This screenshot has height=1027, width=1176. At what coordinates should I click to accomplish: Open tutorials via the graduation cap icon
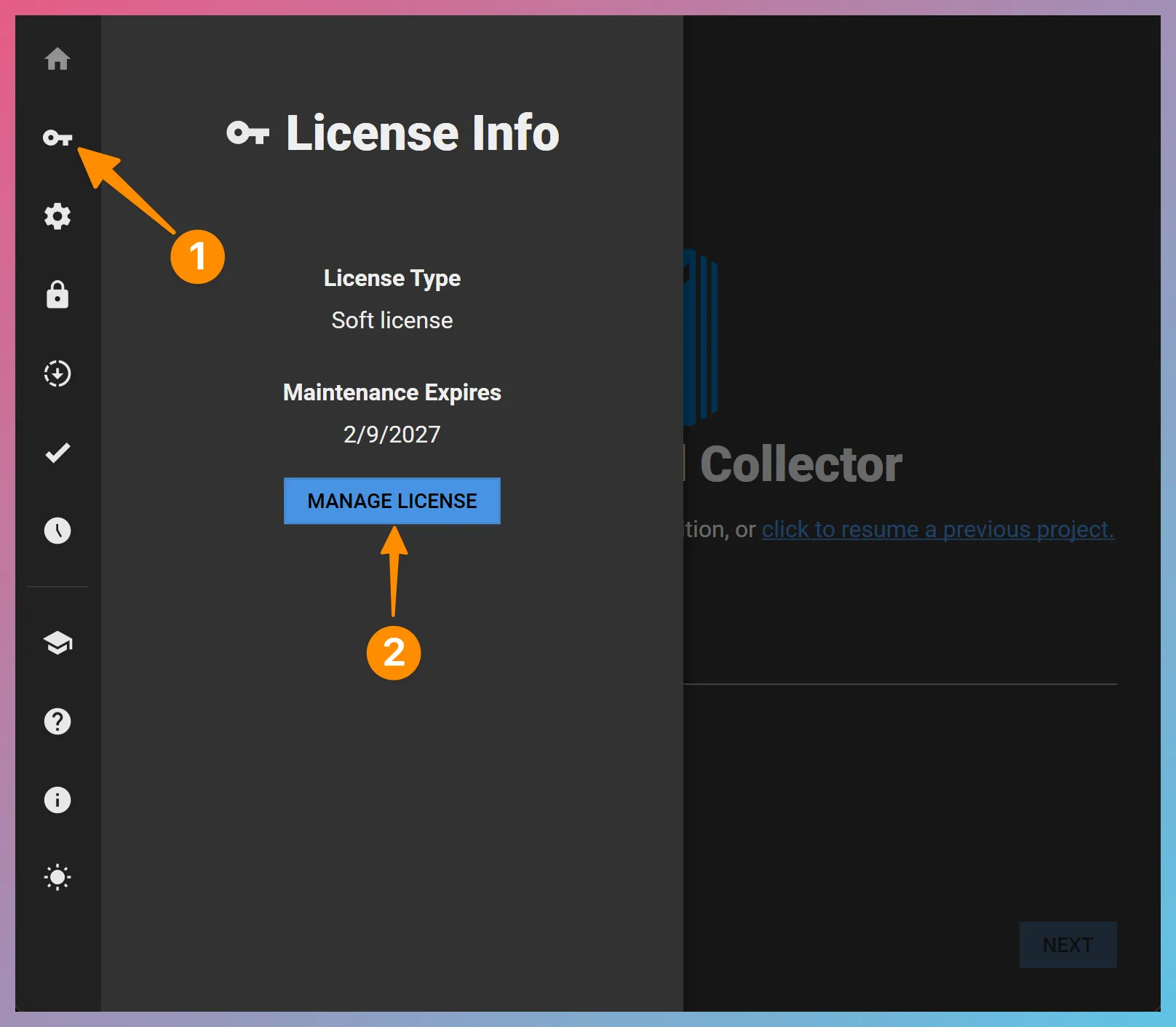point(57,643)
